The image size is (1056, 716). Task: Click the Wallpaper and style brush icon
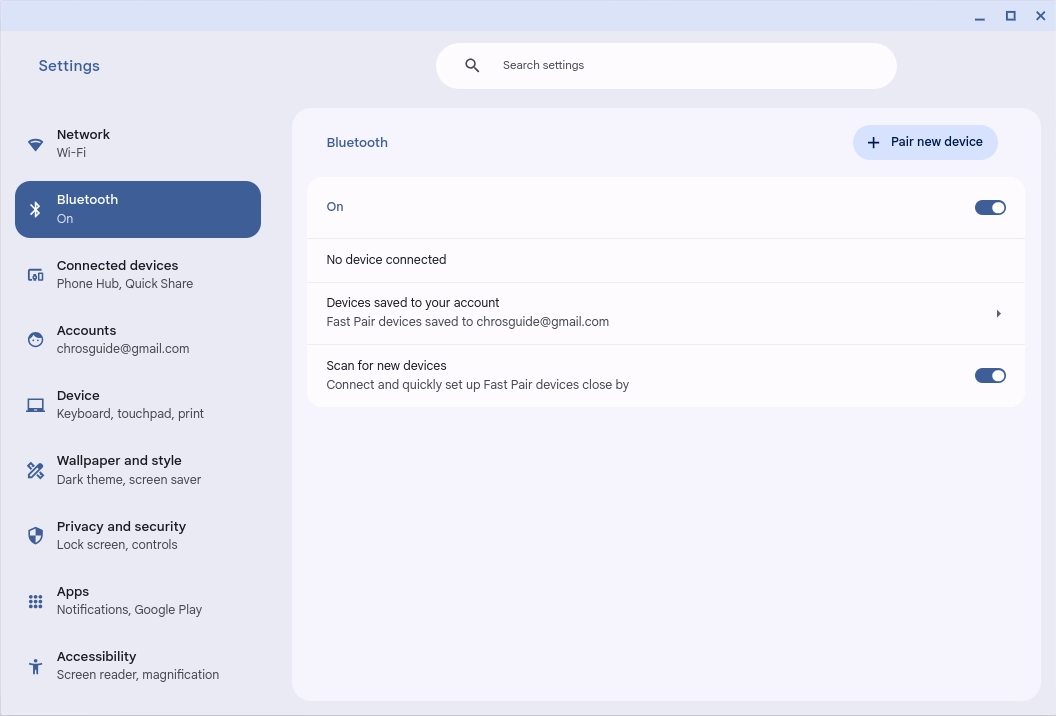click(36, 470)
